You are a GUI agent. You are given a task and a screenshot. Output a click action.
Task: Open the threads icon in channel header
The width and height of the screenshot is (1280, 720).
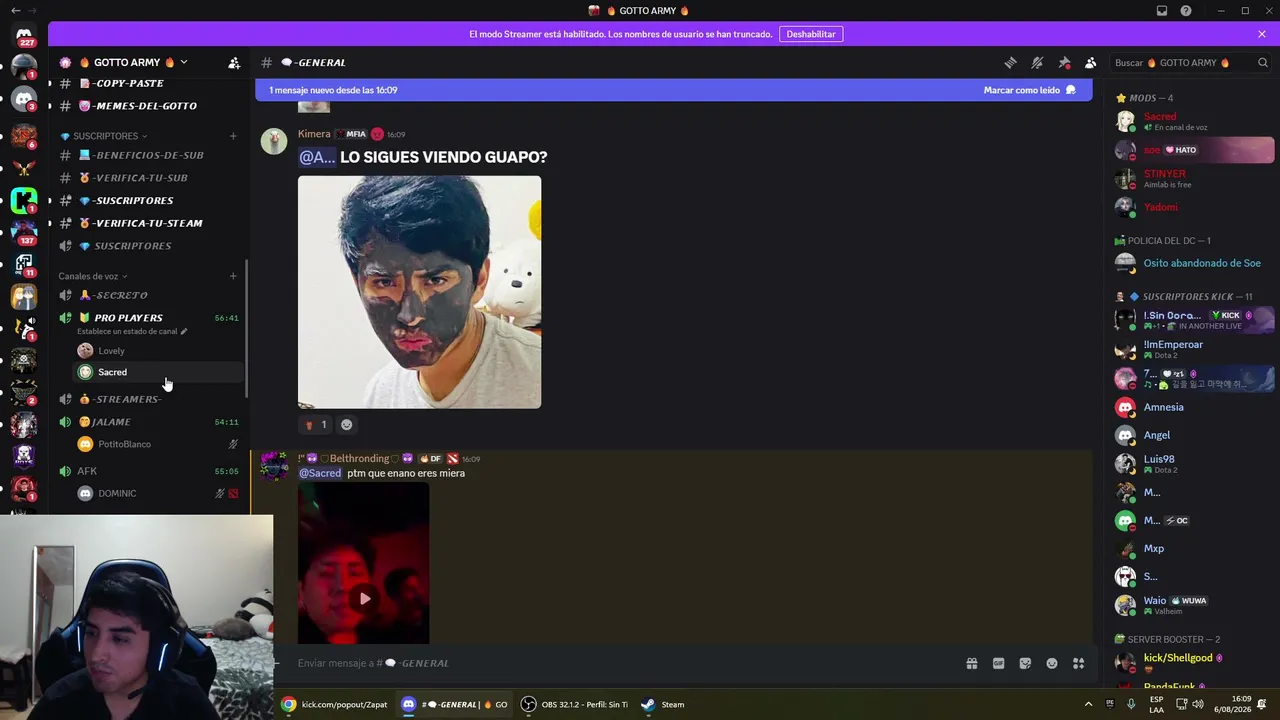click(1010, 62)
